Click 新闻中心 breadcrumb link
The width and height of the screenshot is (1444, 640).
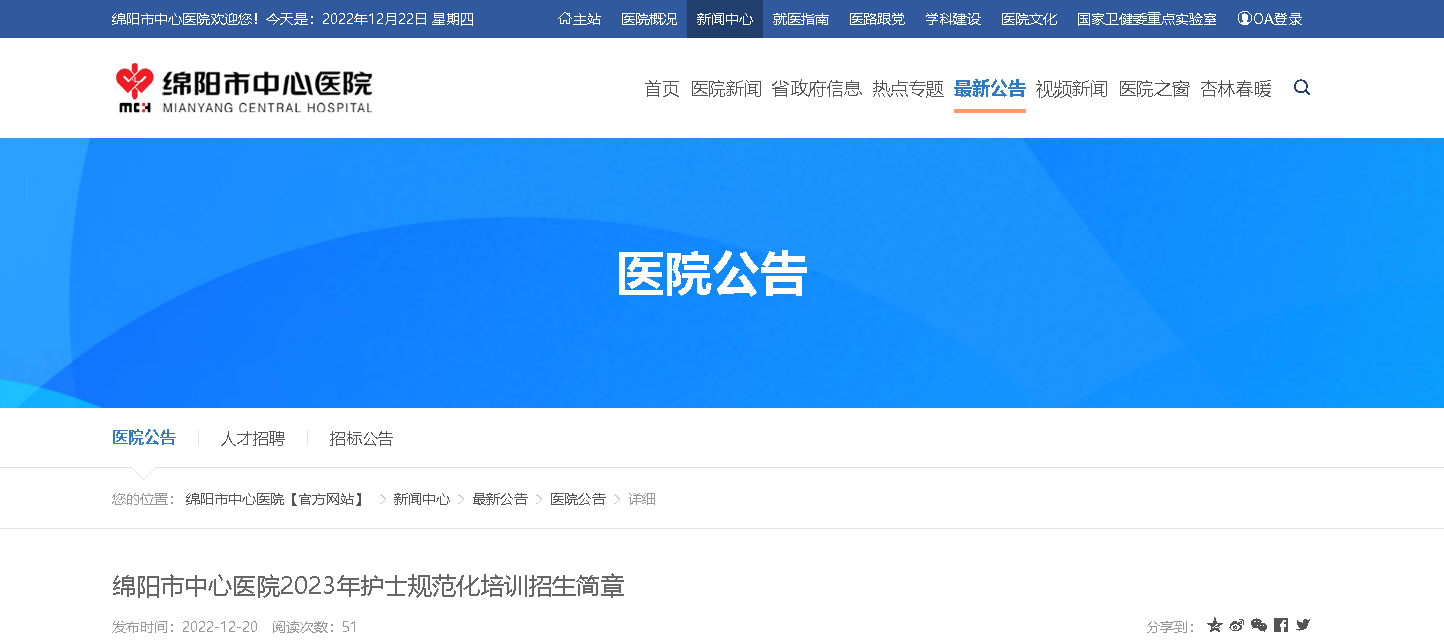(x=421, y=499)
